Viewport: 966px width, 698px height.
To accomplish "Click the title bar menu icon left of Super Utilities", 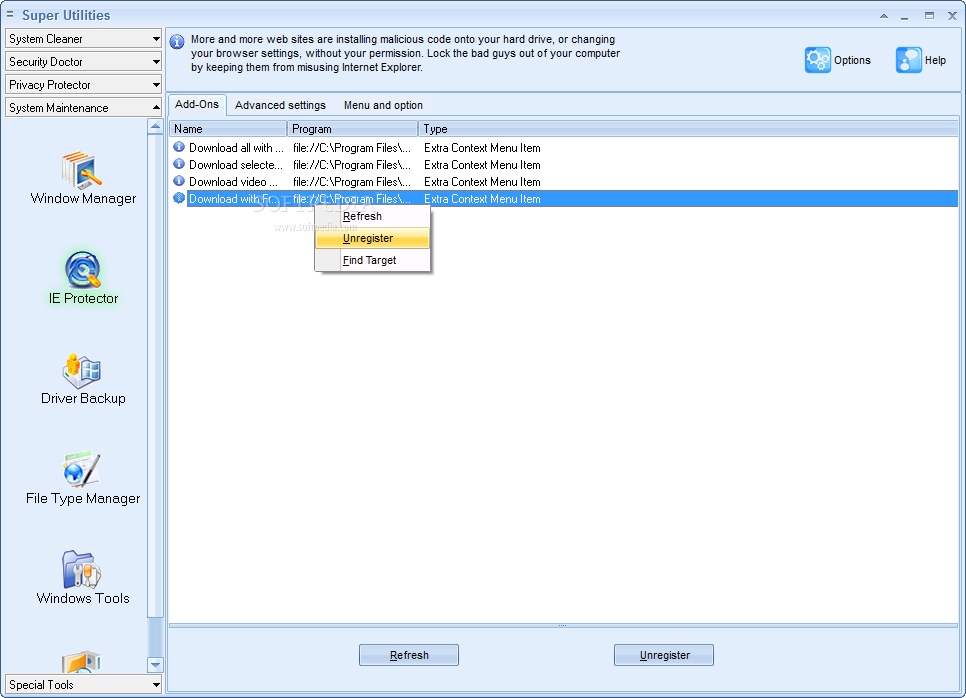I will tap(10, 14).
